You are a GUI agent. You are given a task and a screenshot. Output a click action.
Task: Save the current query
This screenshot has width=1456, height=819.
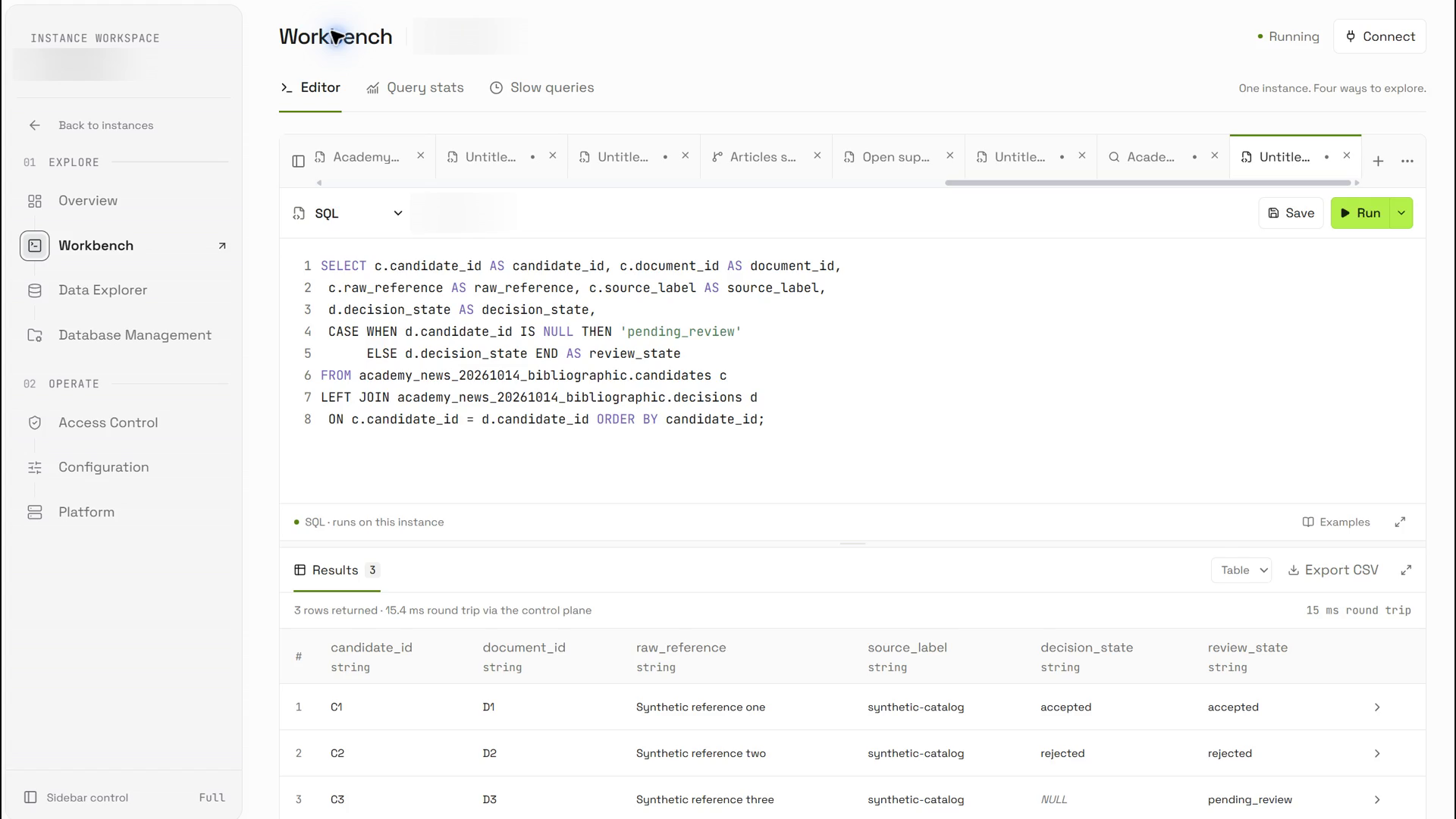pos(1291,213)
